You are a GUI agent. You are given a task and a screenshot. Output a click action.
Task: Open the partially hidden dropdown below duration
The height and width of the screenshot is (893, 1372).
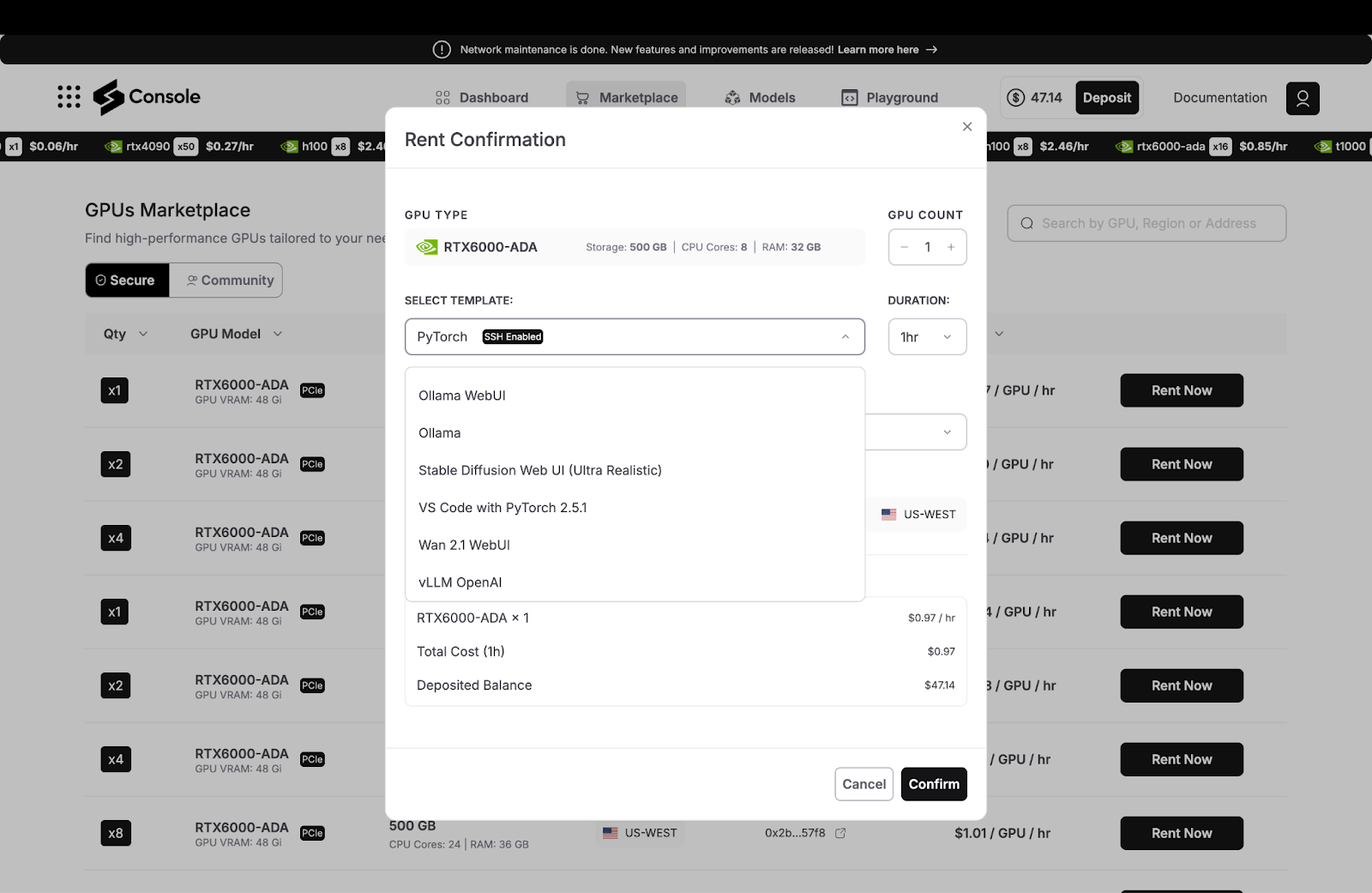[x=916, y=431]
